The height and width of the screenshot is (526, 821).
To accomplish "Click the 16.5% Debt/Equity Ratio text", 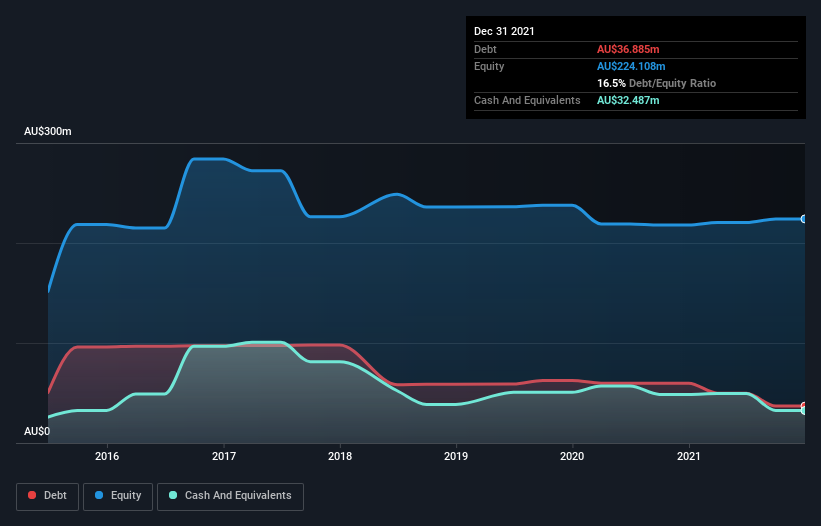I will click(657, 83).
